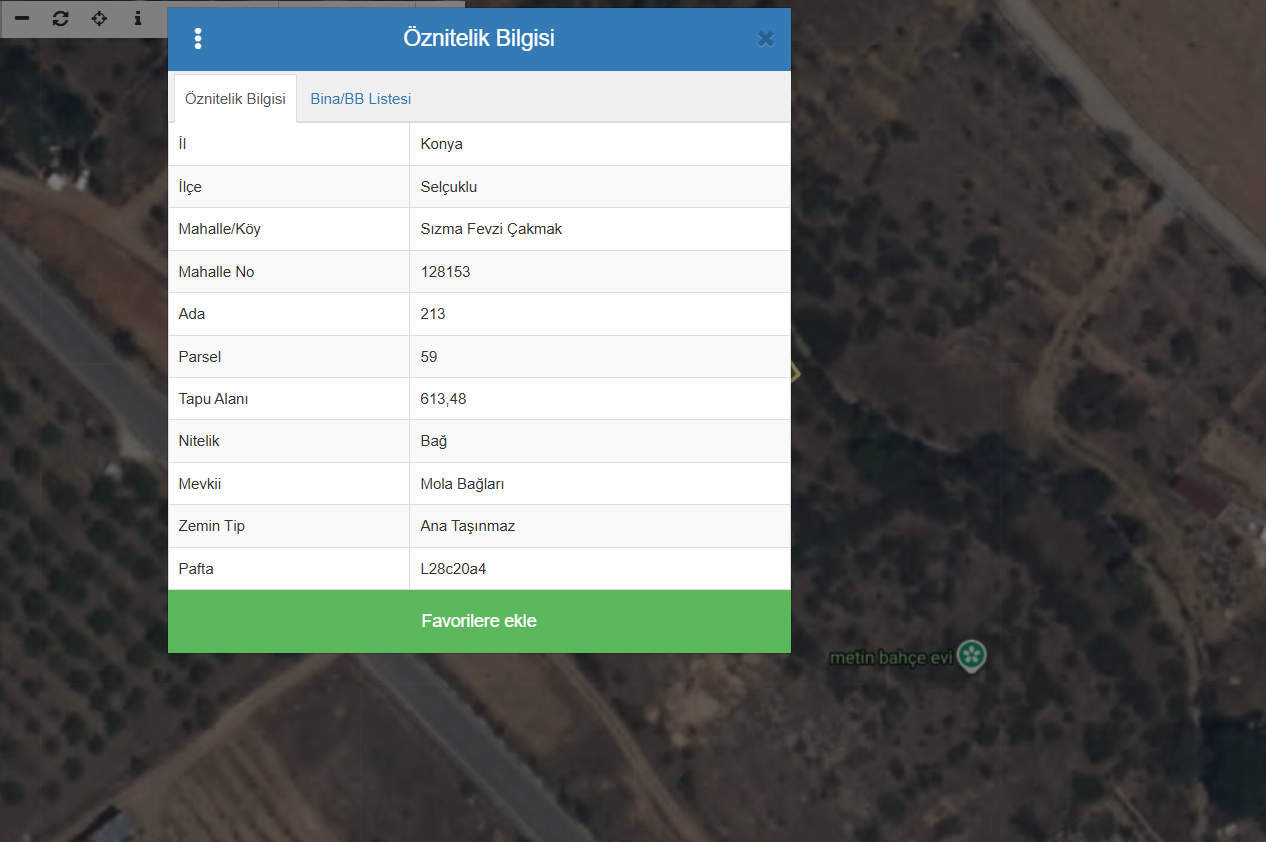Viewport: 1266px width, 842px height.
Task: Click the Zemin Tip row label
Action: [x=211, y=526]
